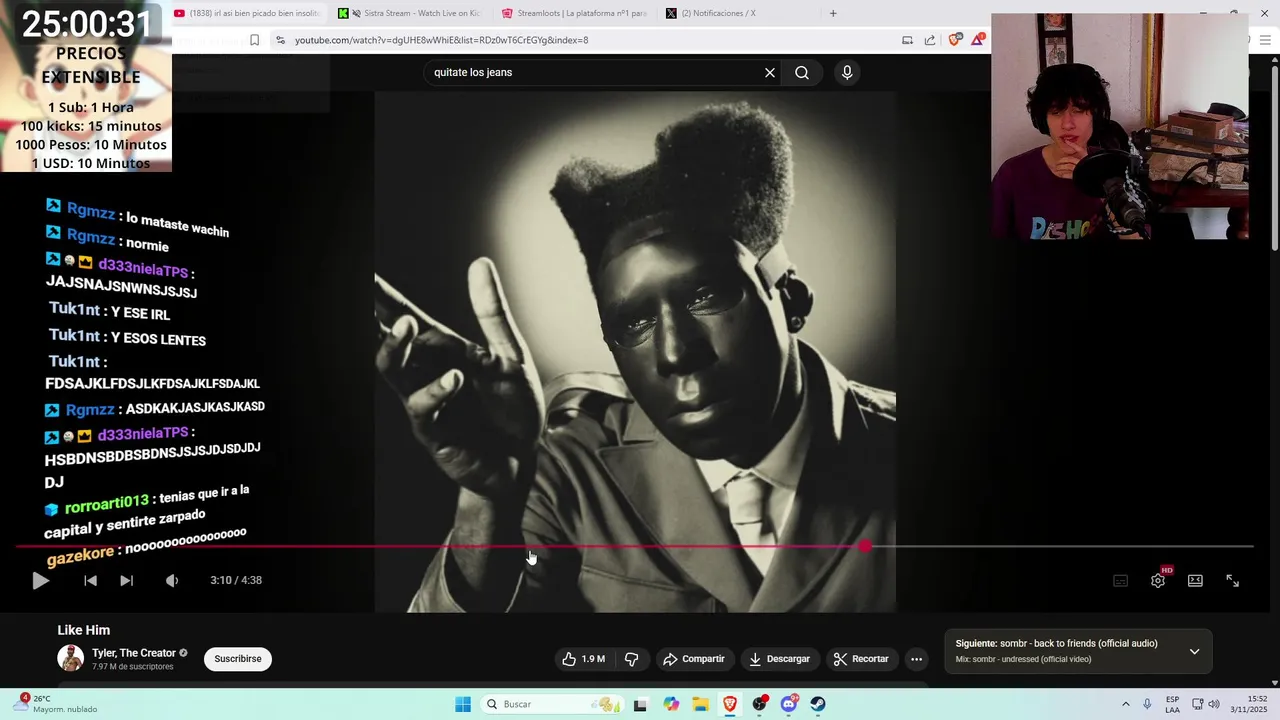Open Discord from taskbar

pyautogui.click(x=789, y=704)
